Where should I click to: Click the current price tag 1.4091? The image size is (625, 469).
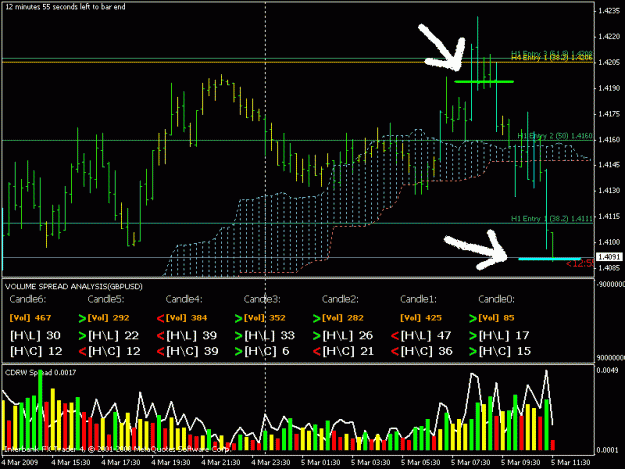click(609, 257)
